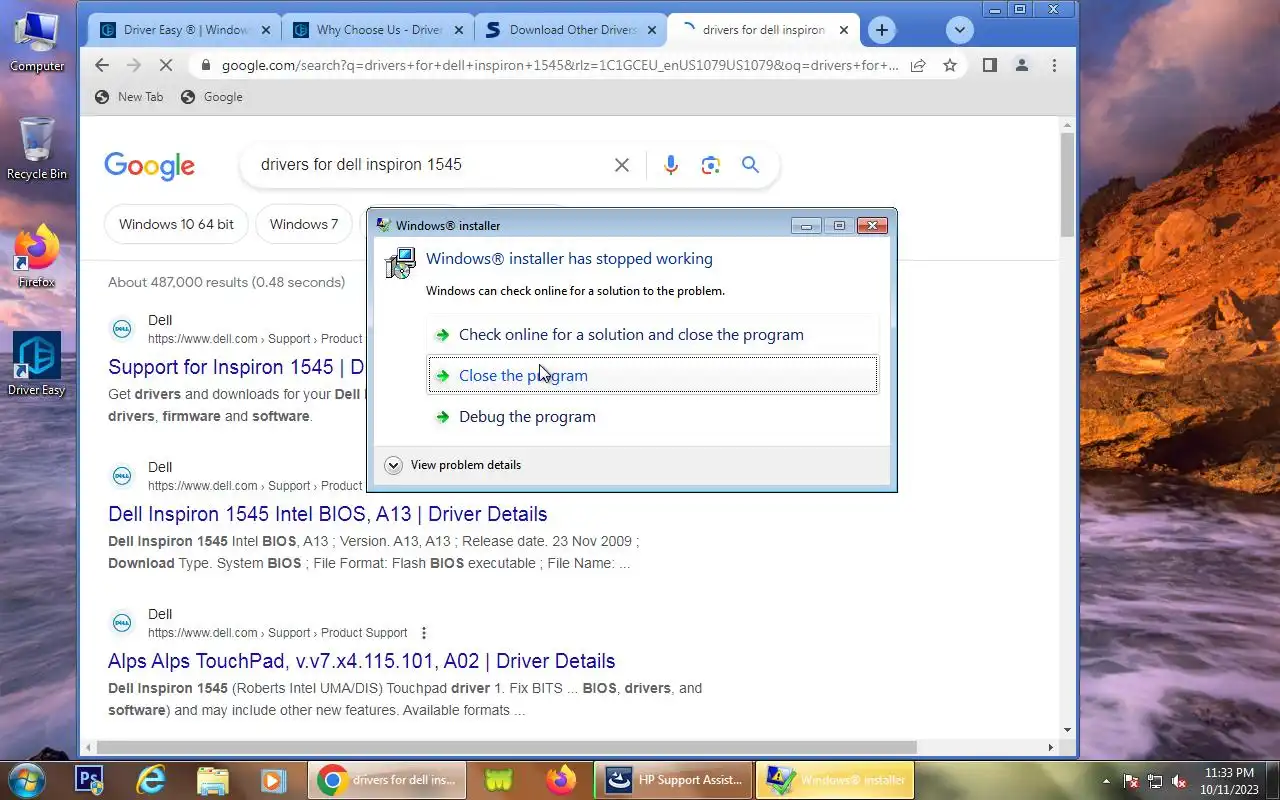Click the blue Google search magnifier

point(750,165)
